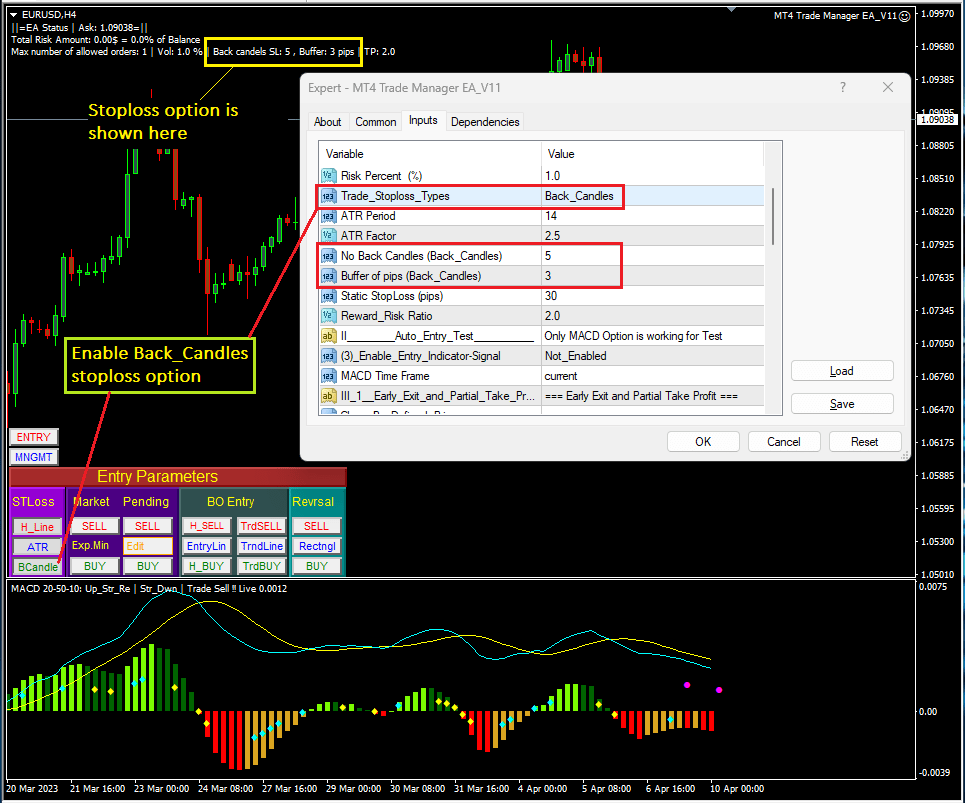Open the Back_Candles stoploss type value
The height and width of the screenshot is (803, 965).
click(x=579, y=196)
